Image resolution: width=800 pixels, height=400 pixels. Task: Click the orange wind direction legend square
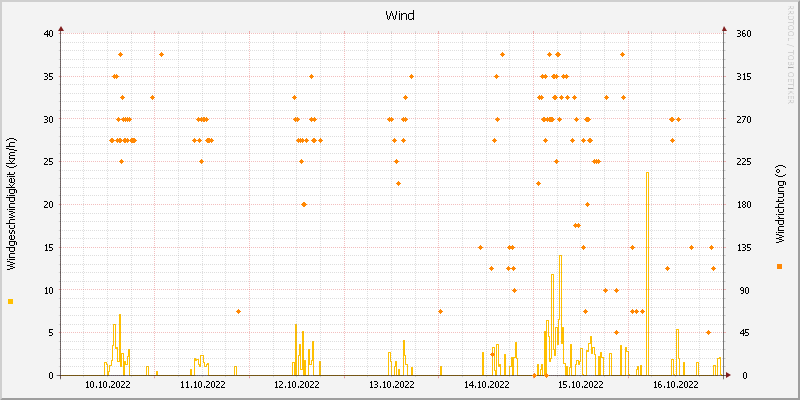click(x=779, y=266)
